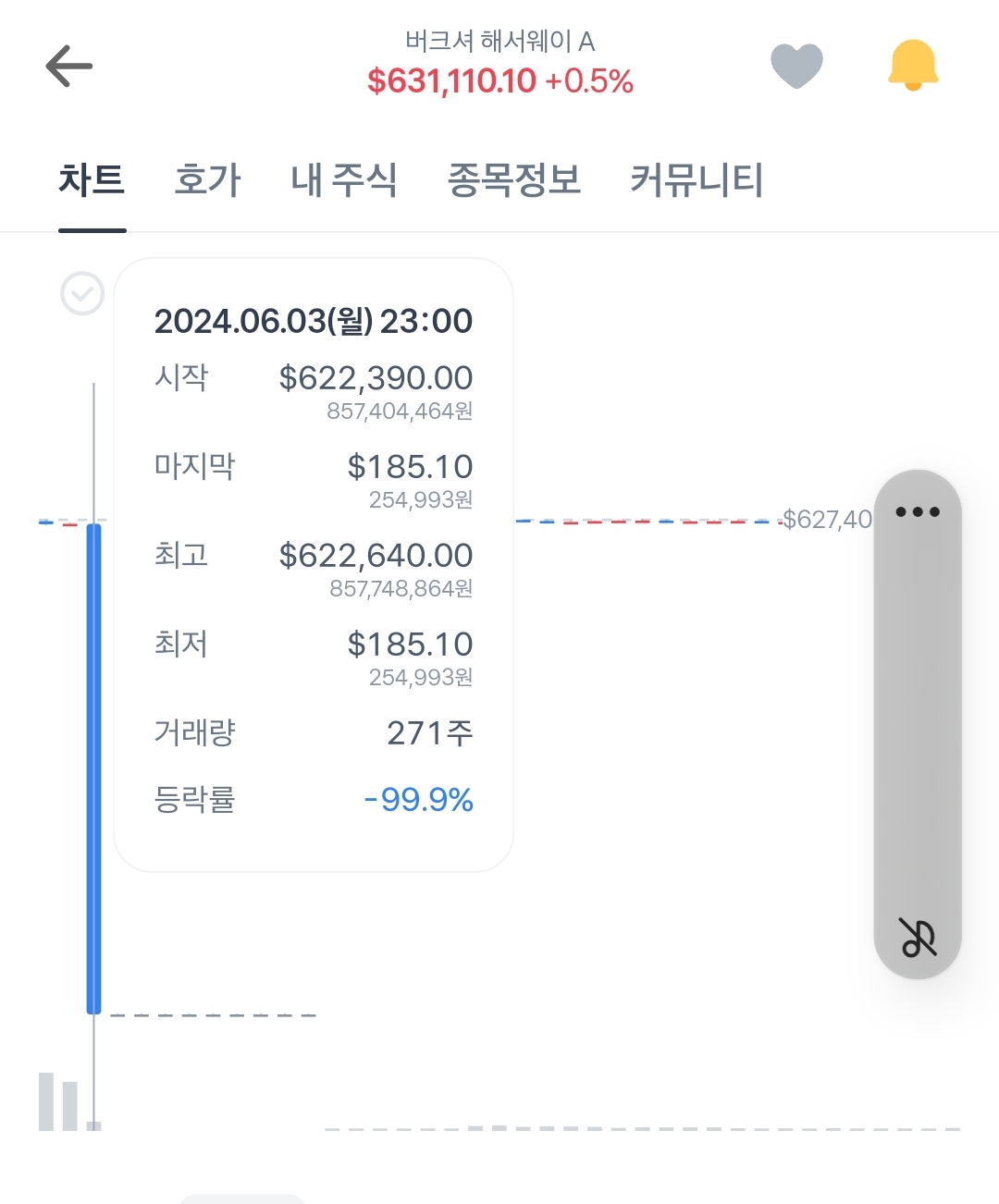Tap the 2024.06.03 tooltip date header
999x1204 pixels.
click(314, 321)
